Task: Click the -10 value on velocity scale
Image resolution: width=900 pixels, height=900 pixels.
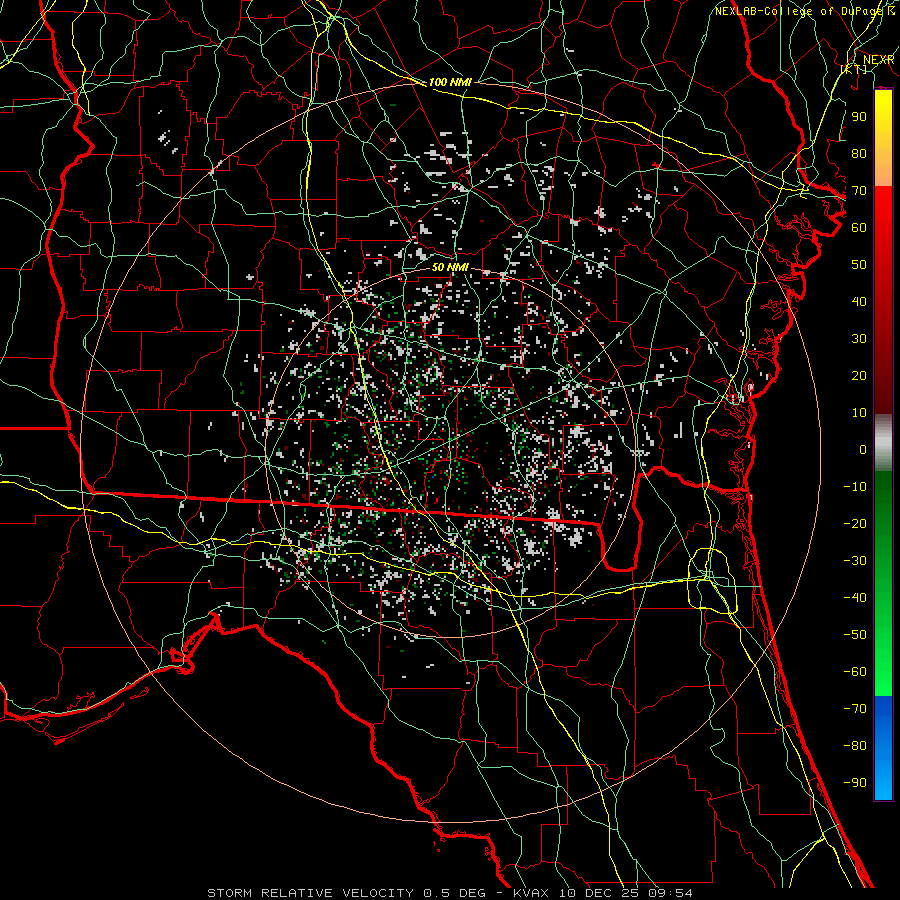Action: click(855, 487)
